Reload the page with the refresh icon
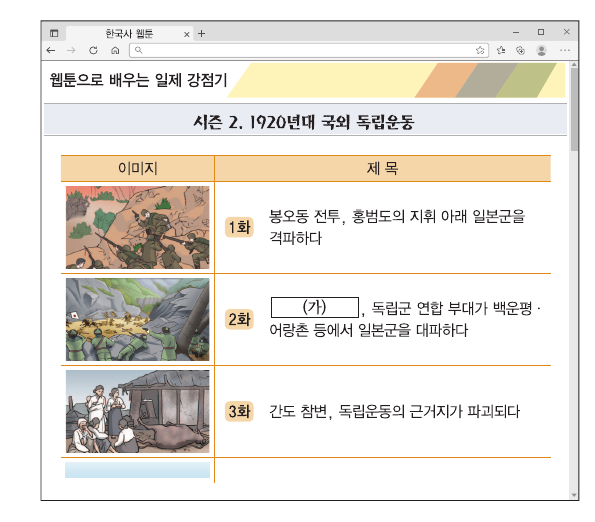This screenshot has height=522, width=595. point(93,50)
